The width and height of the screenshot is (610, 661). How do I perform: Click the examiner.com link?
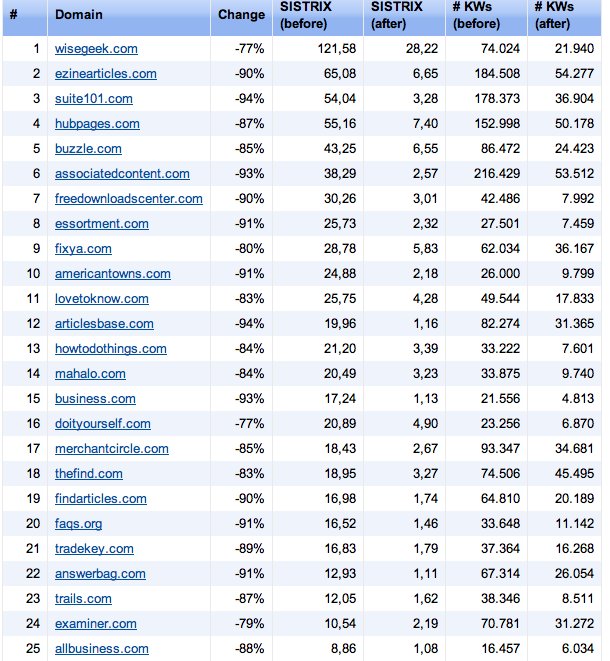click(x=96, y=623)
